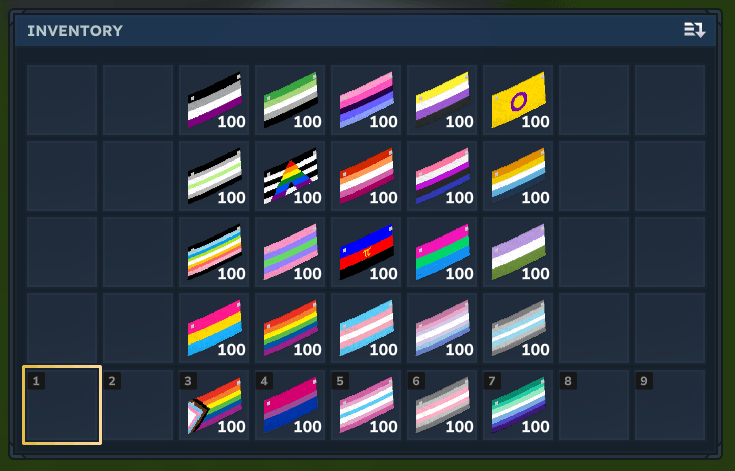Select the bisexual flag in hotbar slot 4
The width and height of the screenshot is (735, 471).
click(x=290, y=405)
